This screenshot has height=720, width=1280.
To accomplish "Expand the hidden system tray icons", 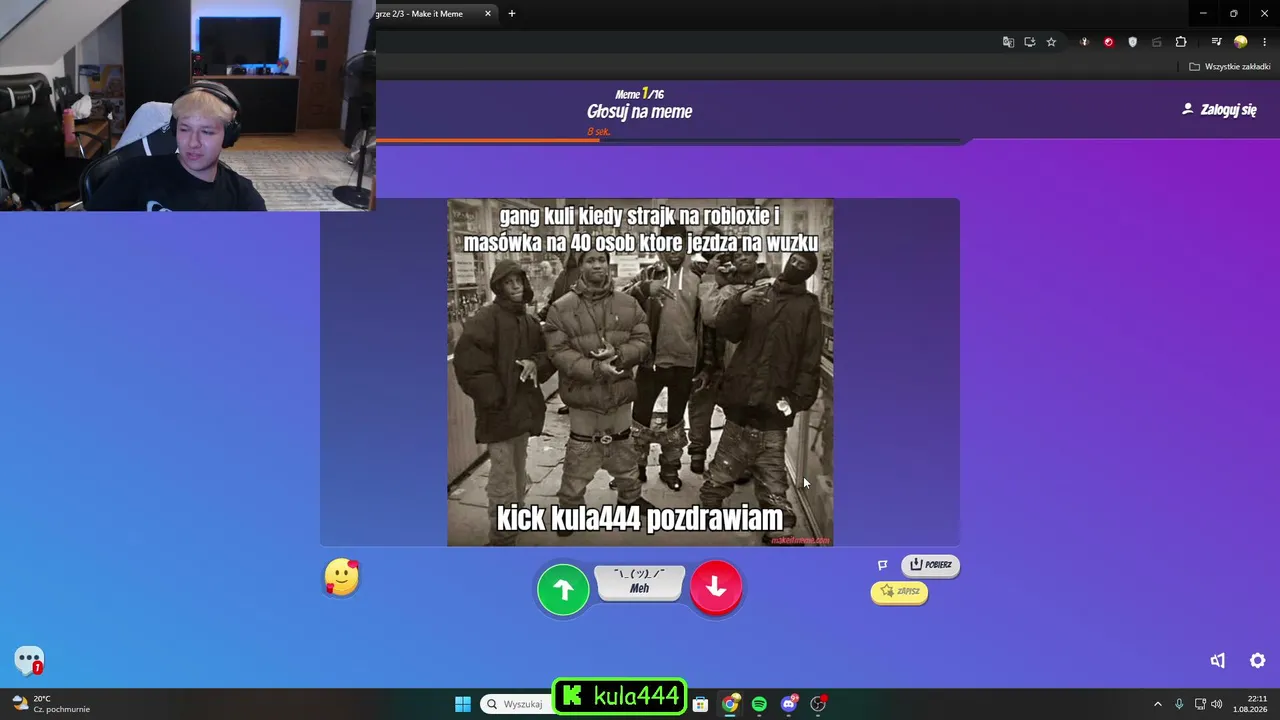I will click(1158, 704).
